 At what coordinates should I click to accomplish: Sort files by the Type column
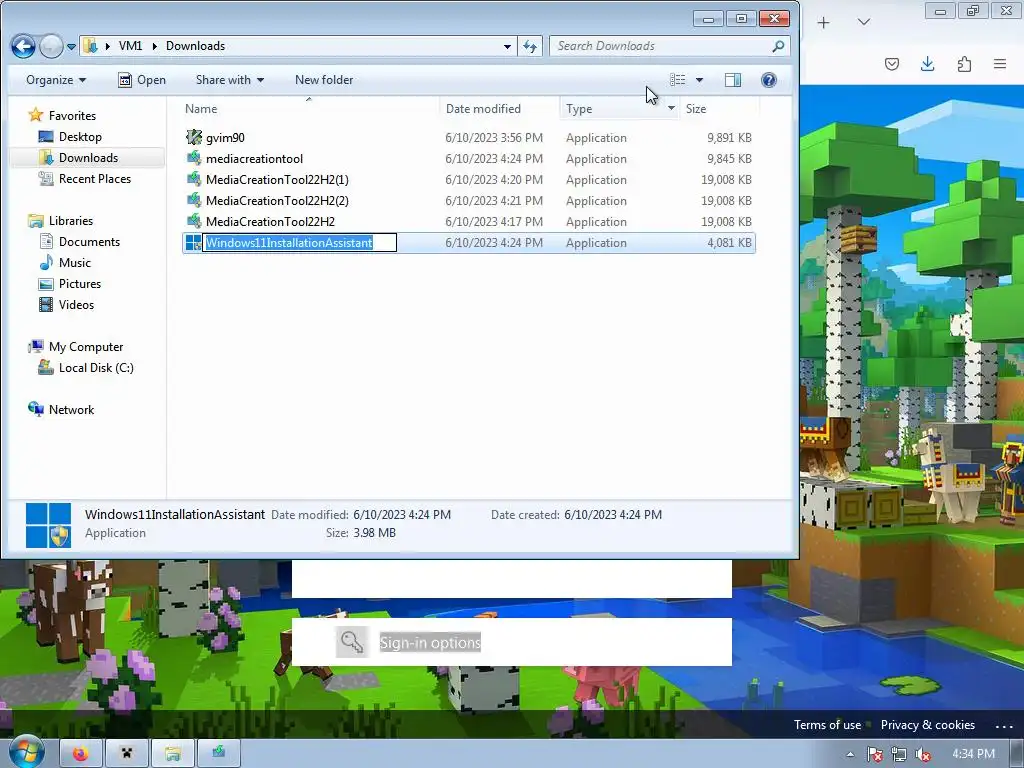[579, 109]
